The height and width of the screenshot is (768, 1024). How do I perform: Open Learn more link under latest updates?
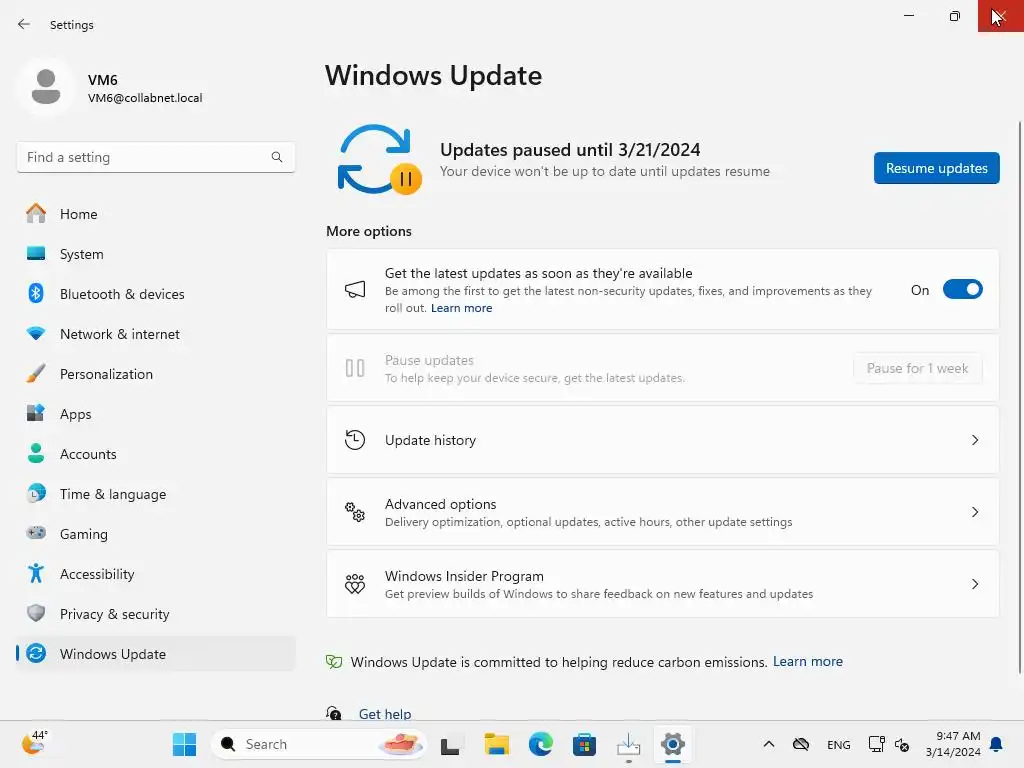coord(461,308)
